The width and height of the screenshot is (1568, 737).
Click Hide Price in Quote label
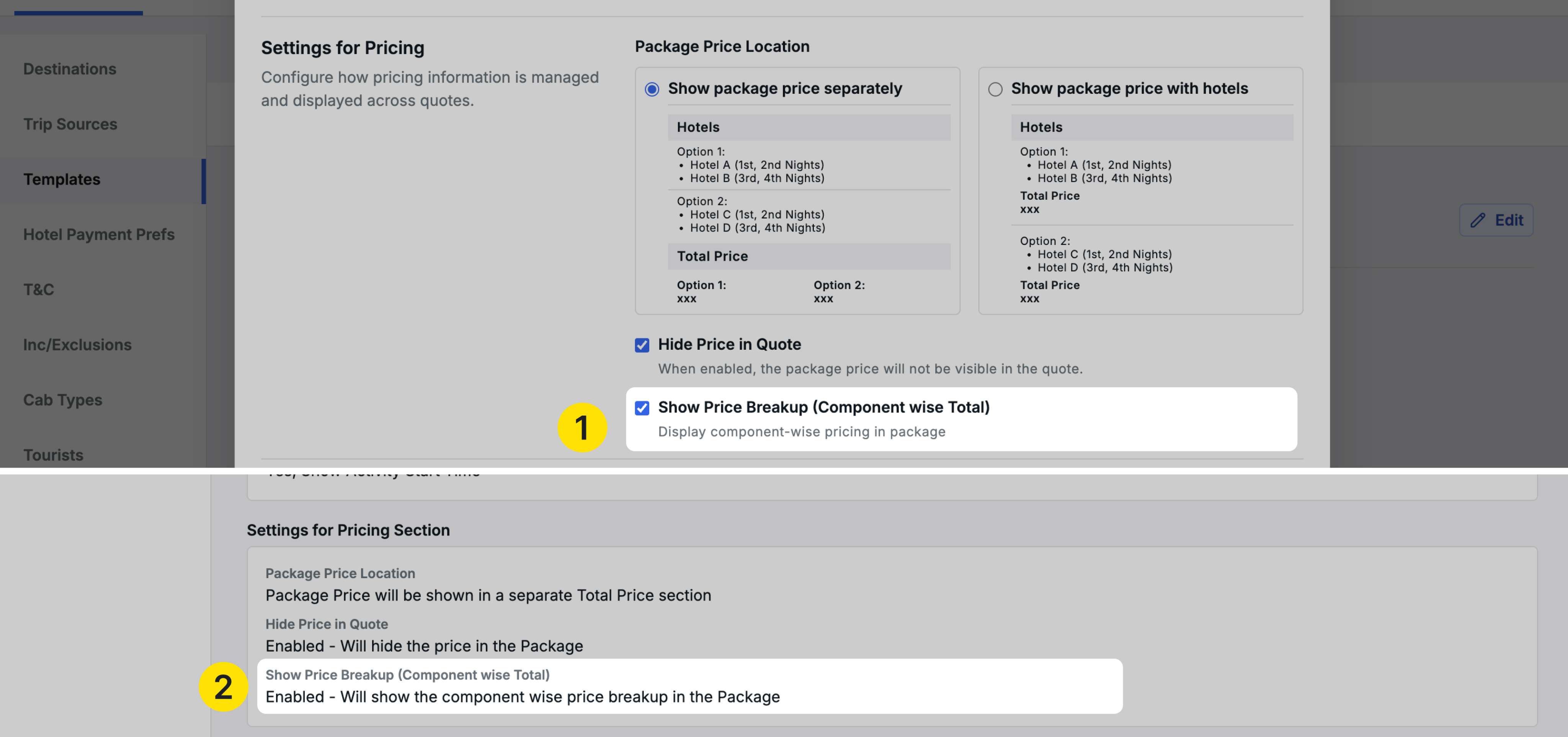[x=729, y=344]
